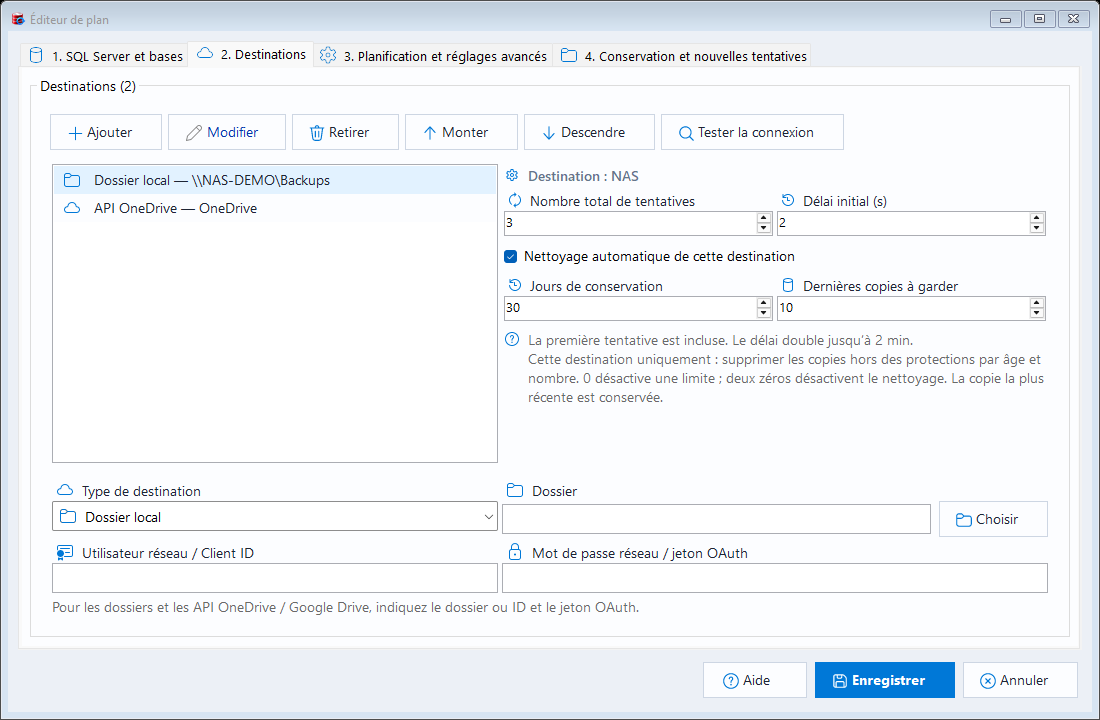1100x720 pixels.
Task: Decrease Jours de conservation value
Action: [x=764, y=313]
